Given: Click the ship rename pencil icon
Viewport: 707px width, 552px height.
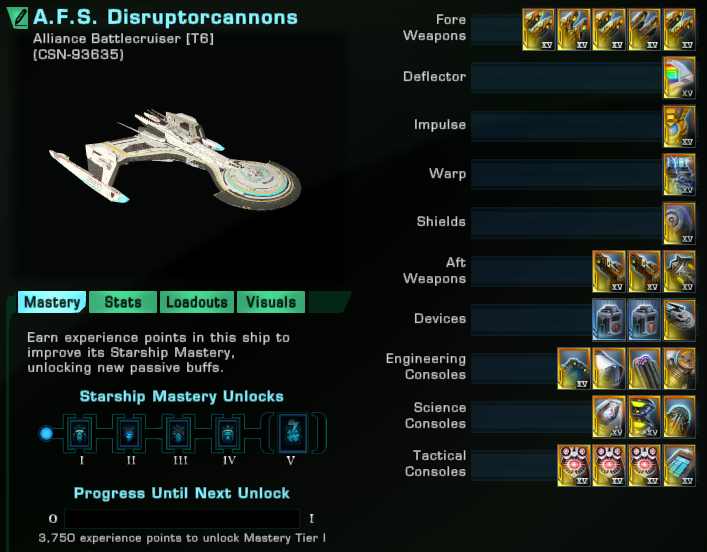Looking at the screenshot, I should pyautogui.click(x=18, y=18).
